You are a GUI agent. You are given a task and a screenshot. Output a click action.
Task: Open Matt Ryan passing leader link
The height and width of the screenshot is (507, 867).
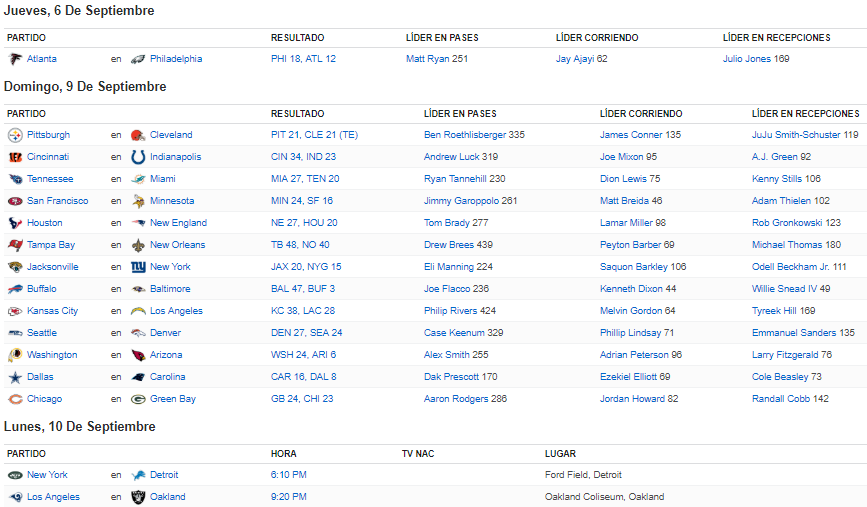click(x=427, y=59)
